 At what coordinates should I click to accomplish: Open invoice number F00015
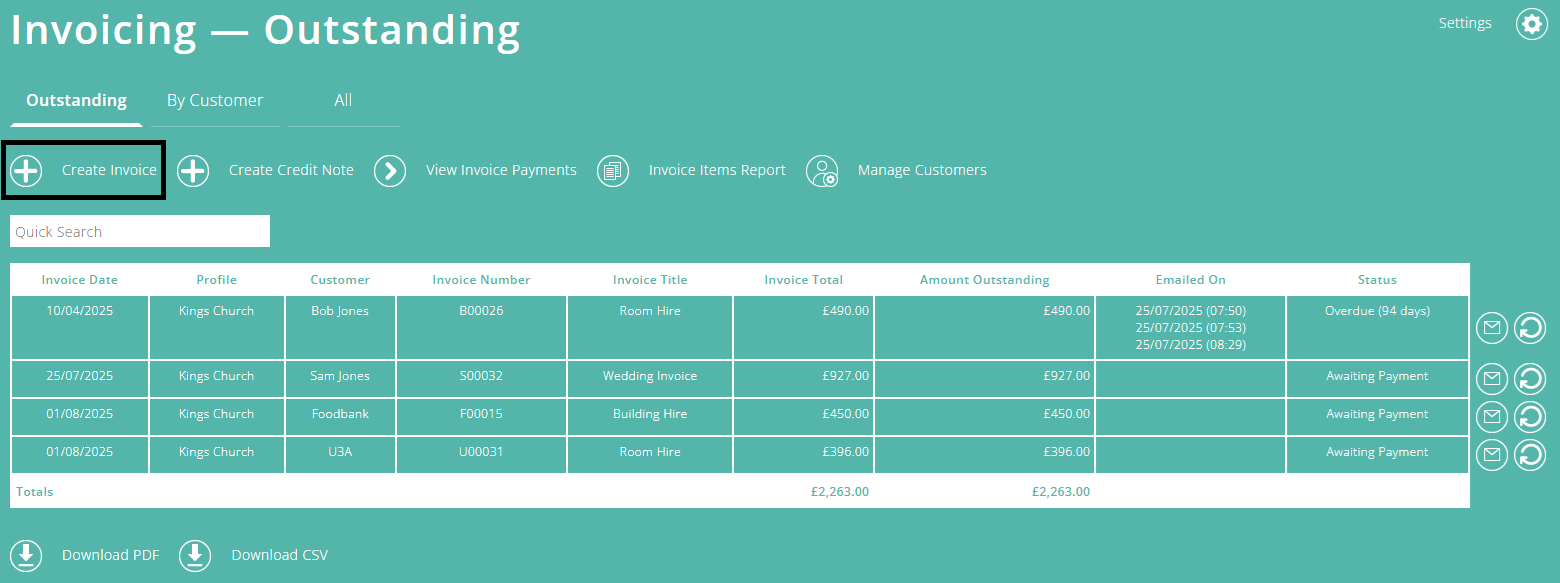tap(481, 414)
